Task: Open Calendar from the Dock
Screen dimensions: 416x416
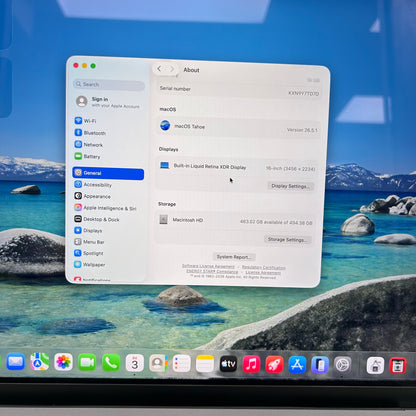Action: pyautogui.click(x=135, y=363)
